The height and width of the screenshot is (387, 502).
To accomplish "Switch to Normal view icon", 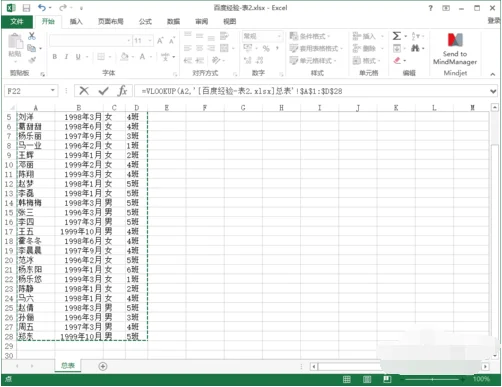I will (347, 379).
